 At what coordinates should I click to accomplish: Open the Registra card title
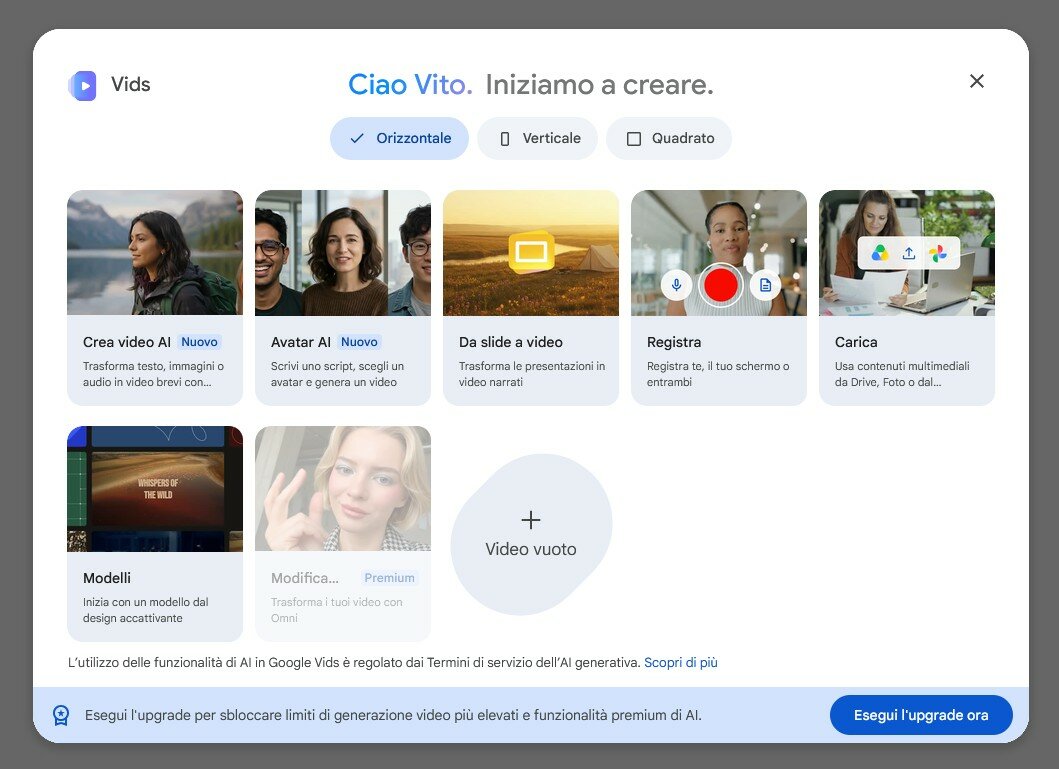pyautogui.click(x=674, y=342)
